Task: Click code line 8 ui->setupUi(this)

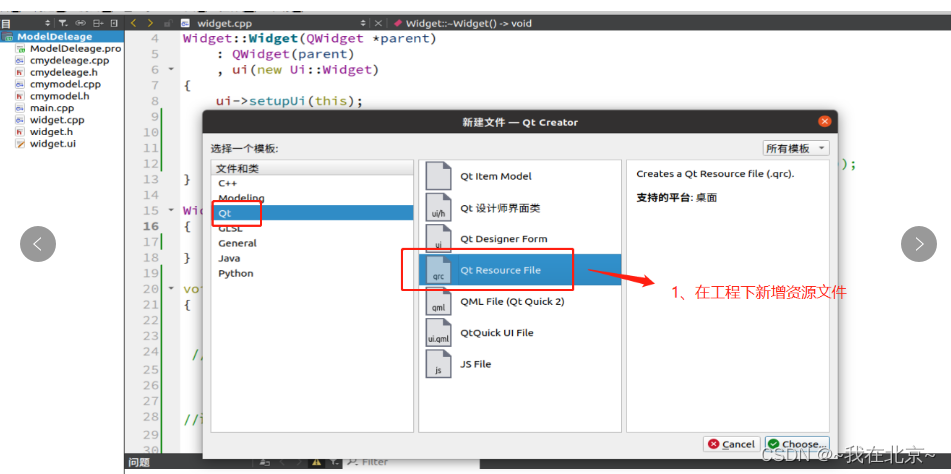Action: tap(289, 101)
